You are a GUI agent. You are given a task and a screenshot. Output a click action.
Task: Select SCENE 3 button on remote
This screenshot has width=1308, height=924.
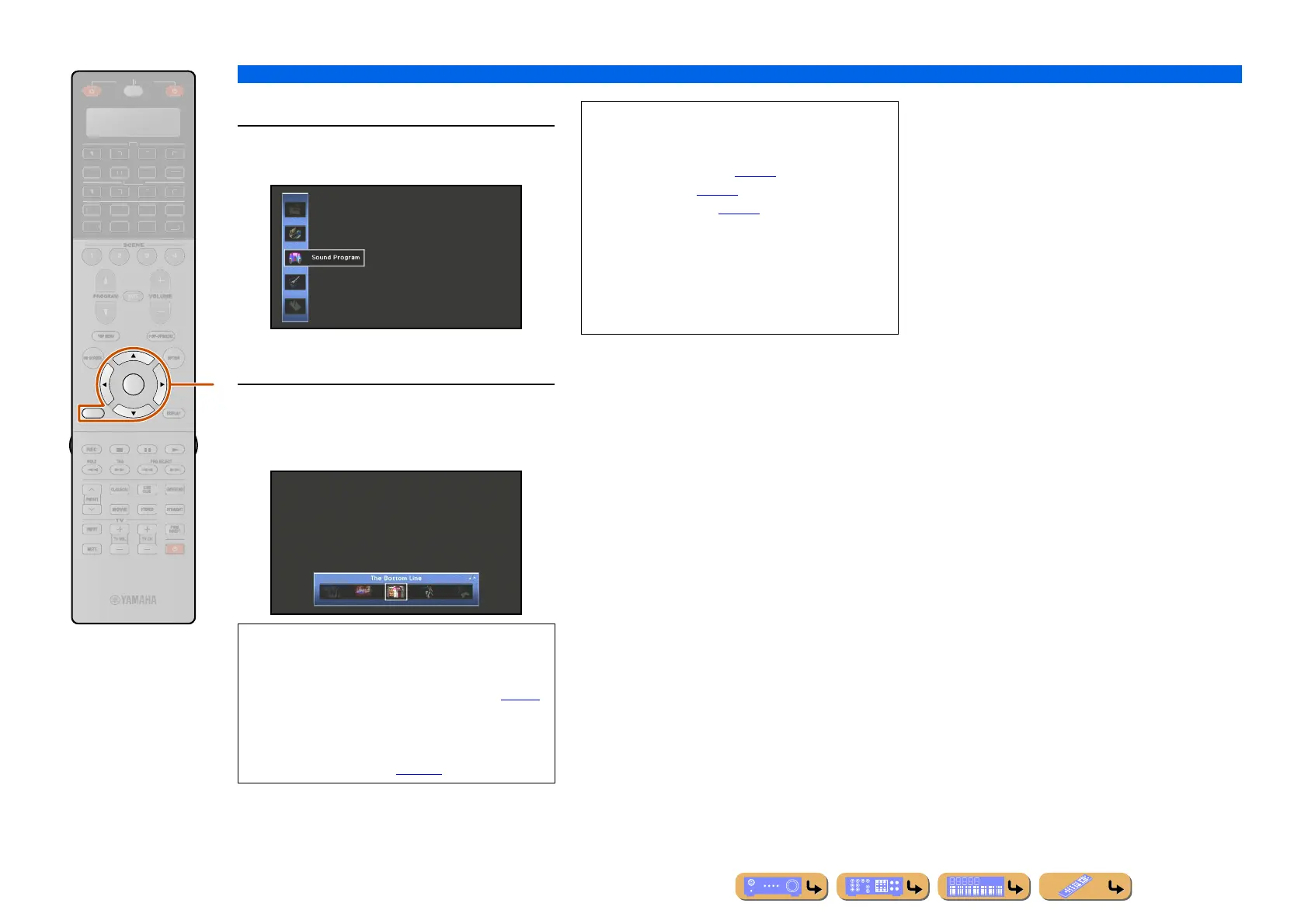tap(148, 256)
